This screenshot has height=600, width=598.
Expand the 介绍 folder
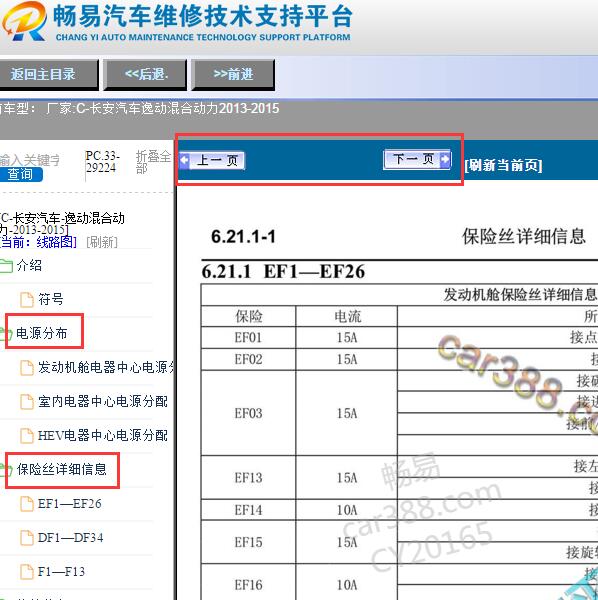click(x=29, y=265)
